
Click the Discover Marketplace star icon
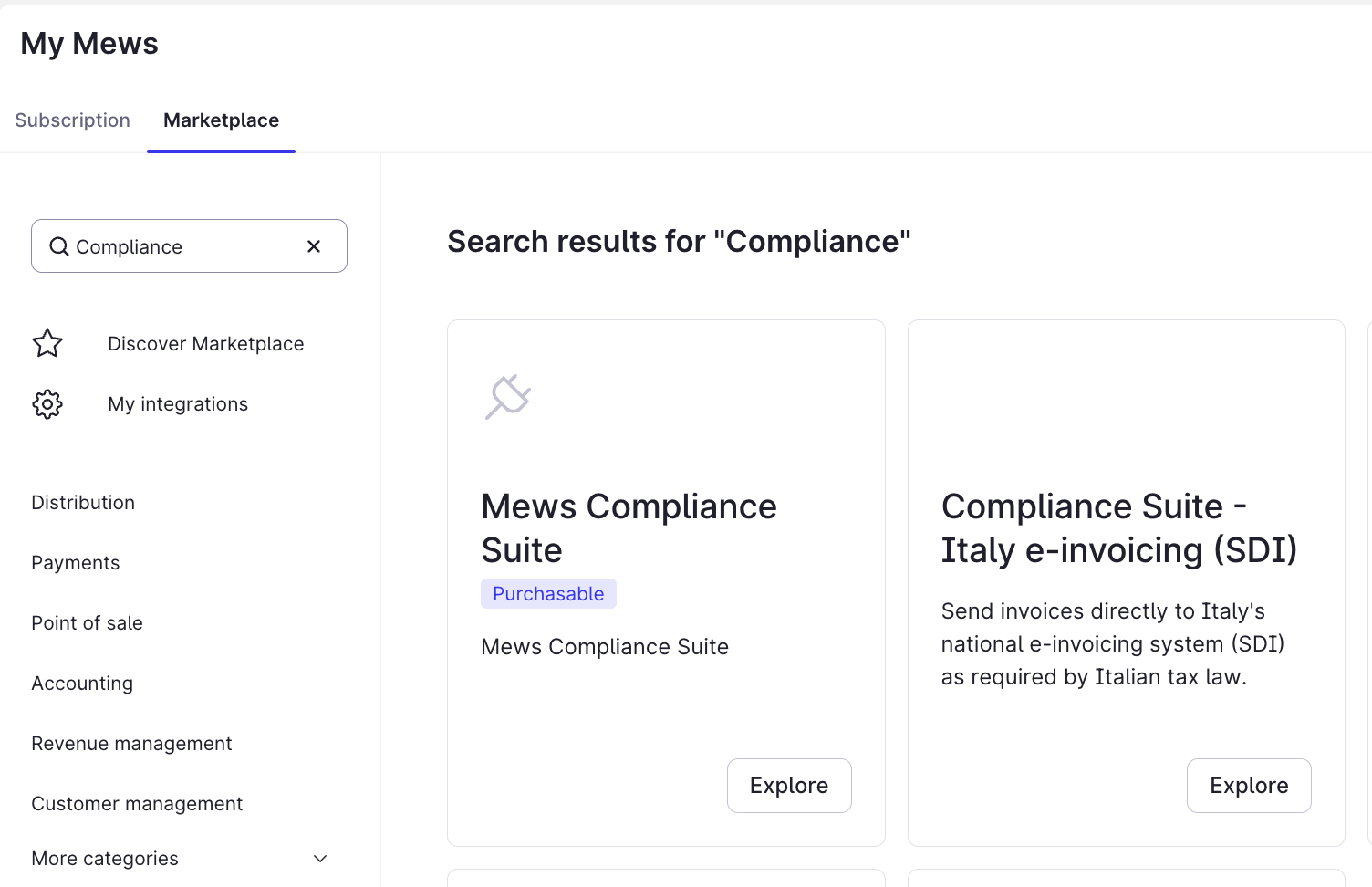(47, 343)
